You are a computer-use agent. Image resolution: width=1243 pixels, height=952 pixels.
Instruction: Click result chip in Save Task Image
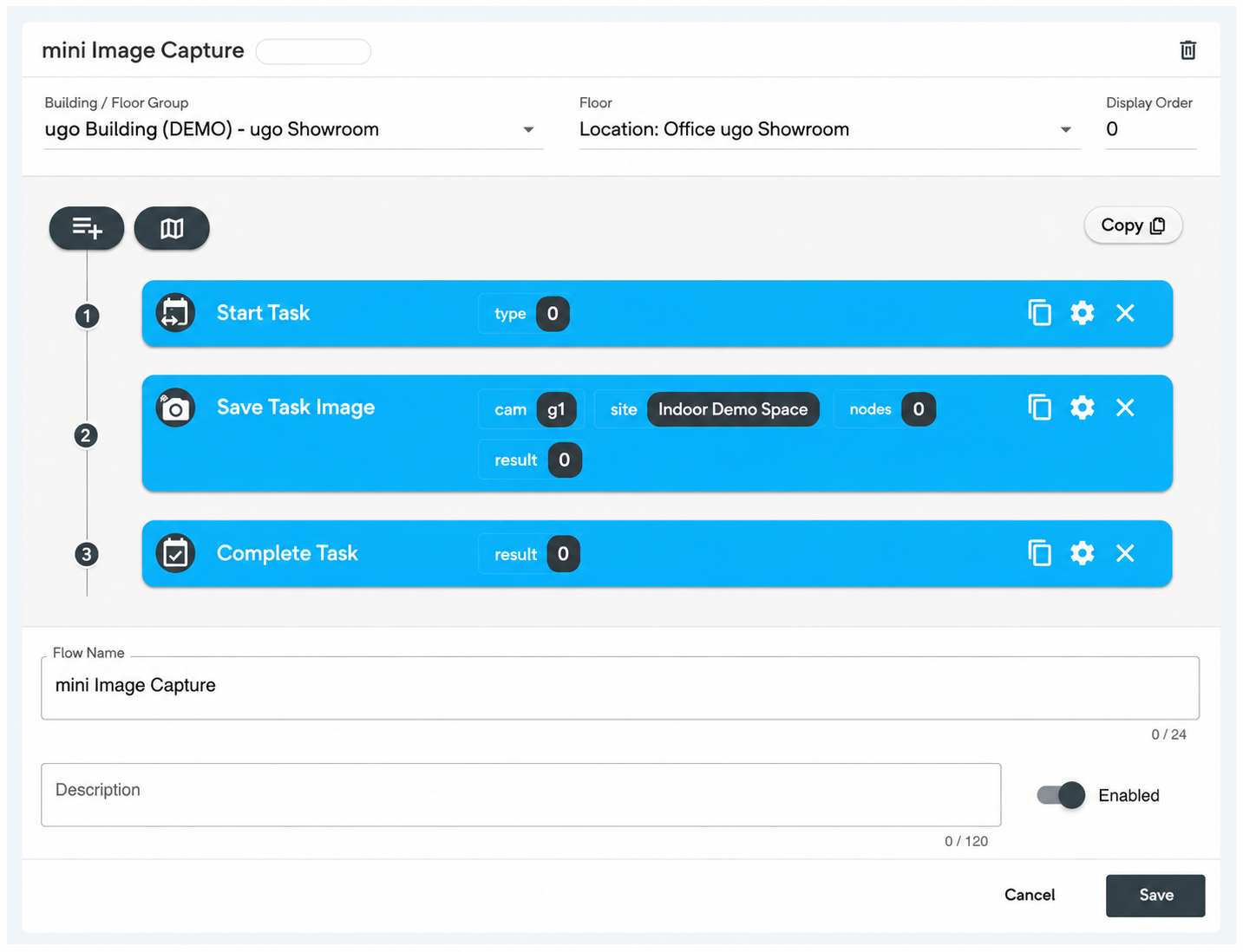pos(530,460)
